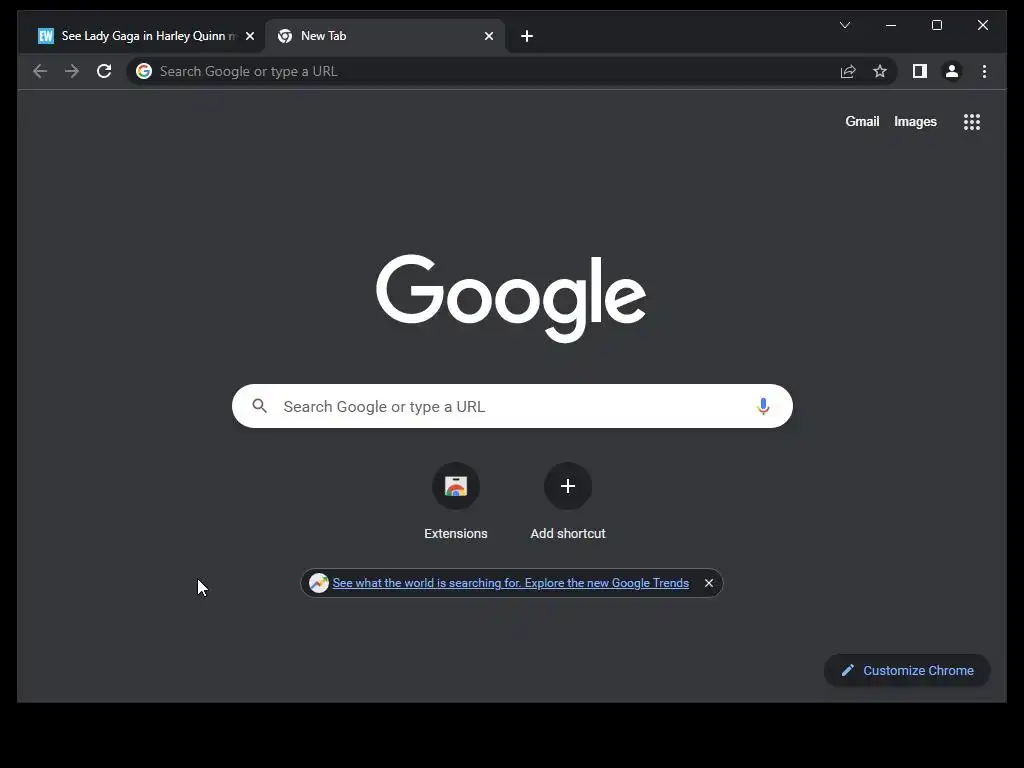Viewport: 1024px width, 768px height.
Task: Click the Add shortcut label text
Action: pyautogui.click(x=568, y=534)
